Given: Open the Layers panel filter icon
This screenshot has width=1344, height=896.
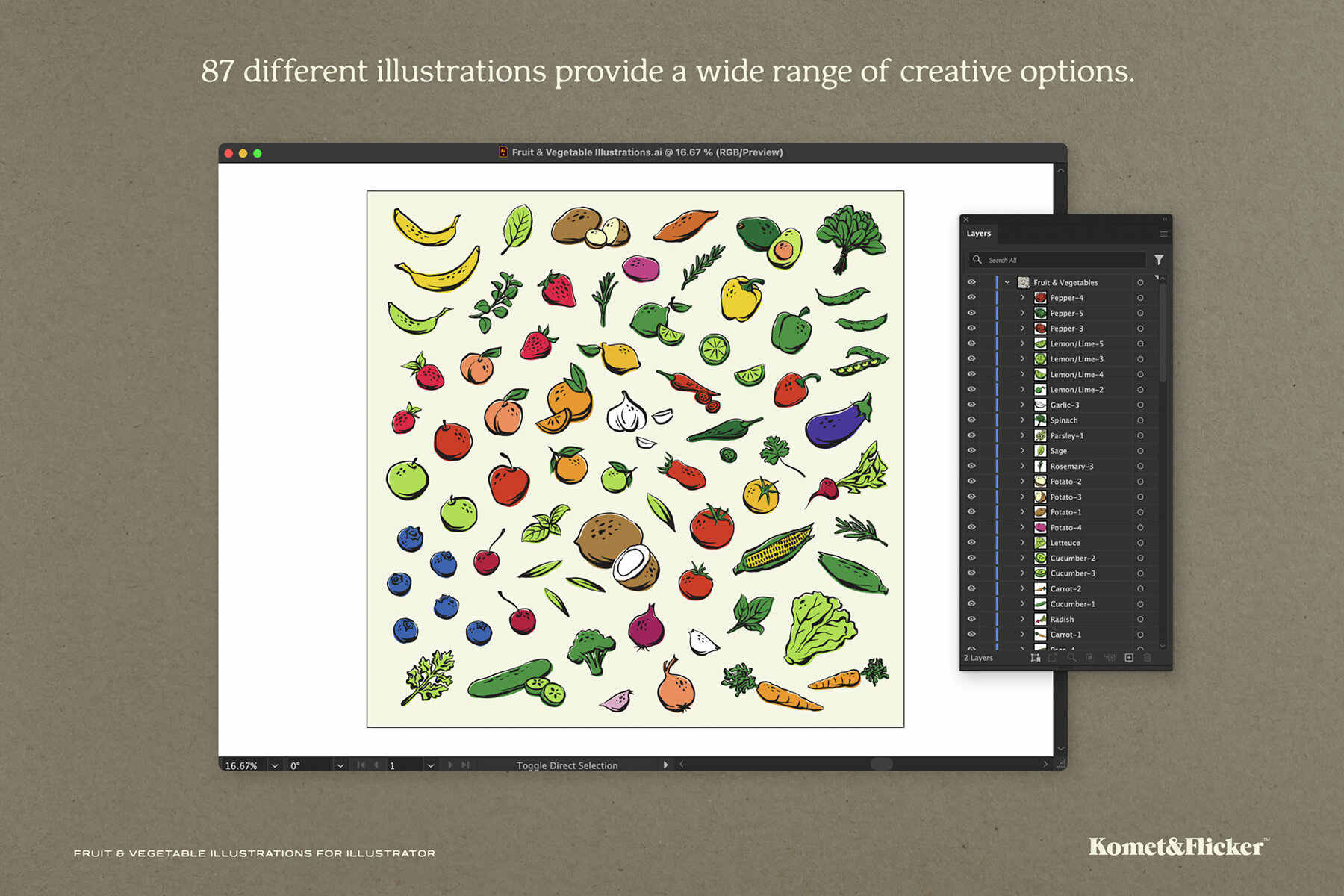Looking at the screenshot, I should [x=1159, y=260].
